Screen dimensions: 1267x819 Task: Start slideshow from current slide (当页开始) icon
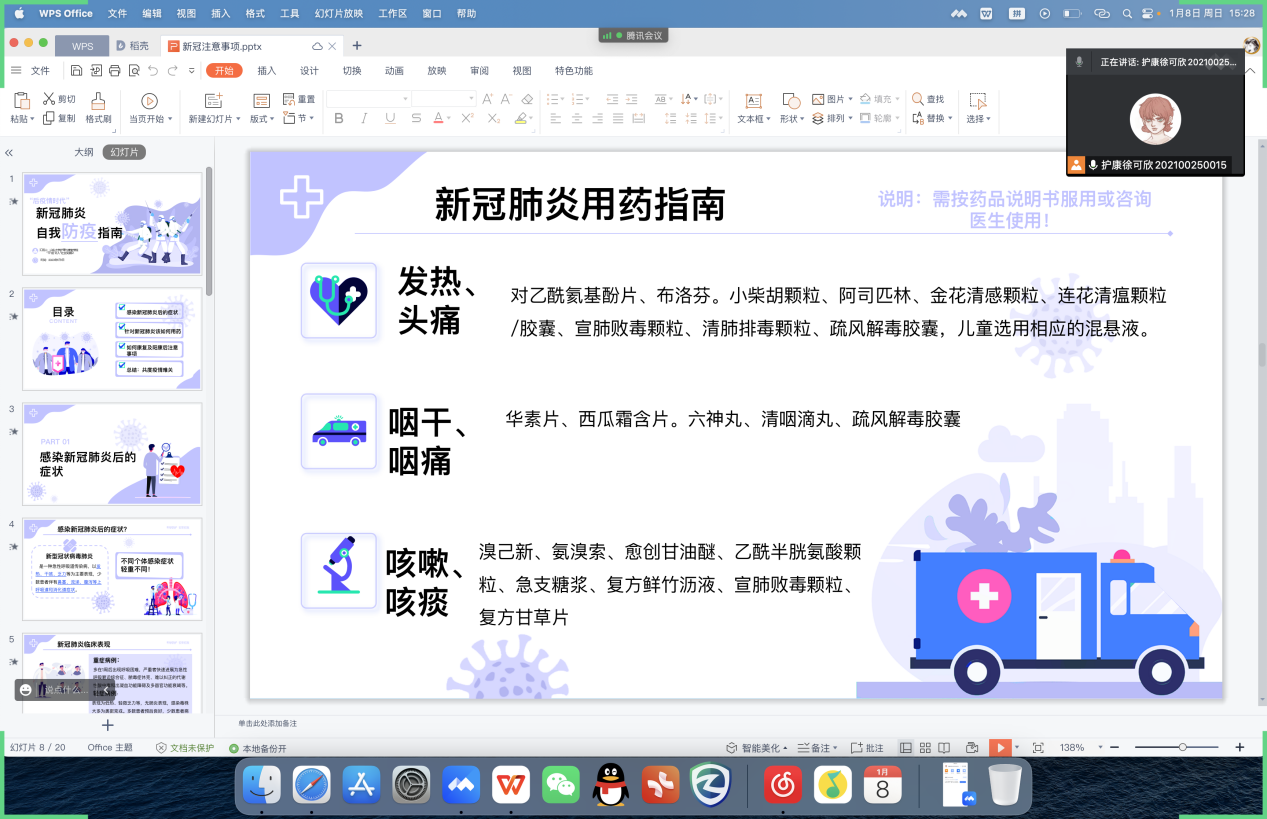pyautogui.click(x=149, y=100)
